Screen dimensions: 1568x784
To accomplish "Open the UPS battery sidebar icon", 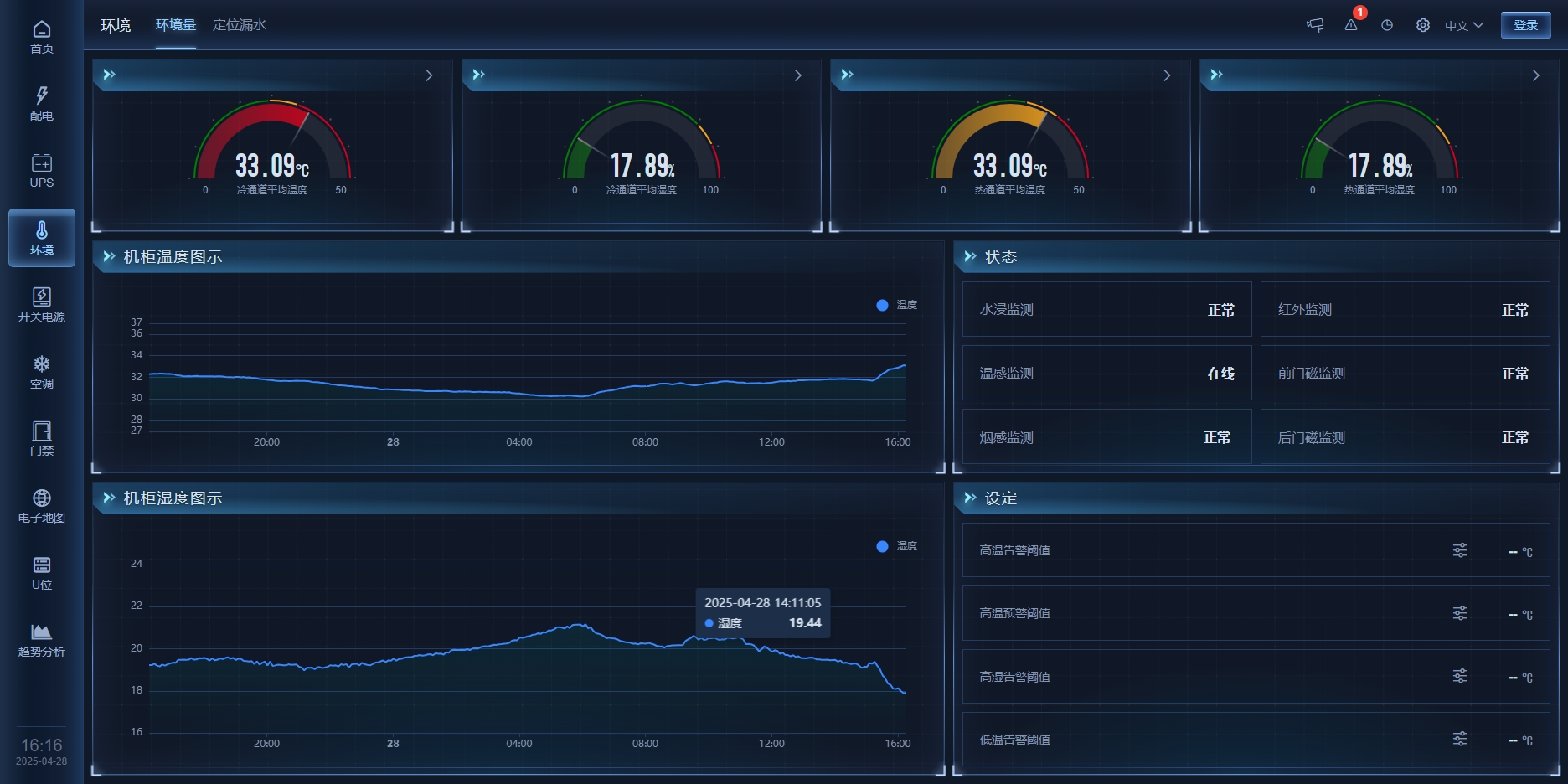I will point(42,171).
